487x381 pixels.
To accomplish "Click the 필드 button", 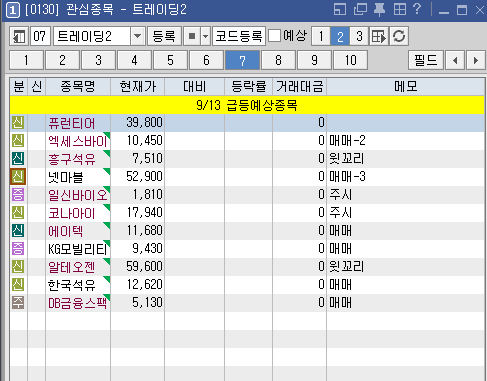I will (x=426, y=60).
